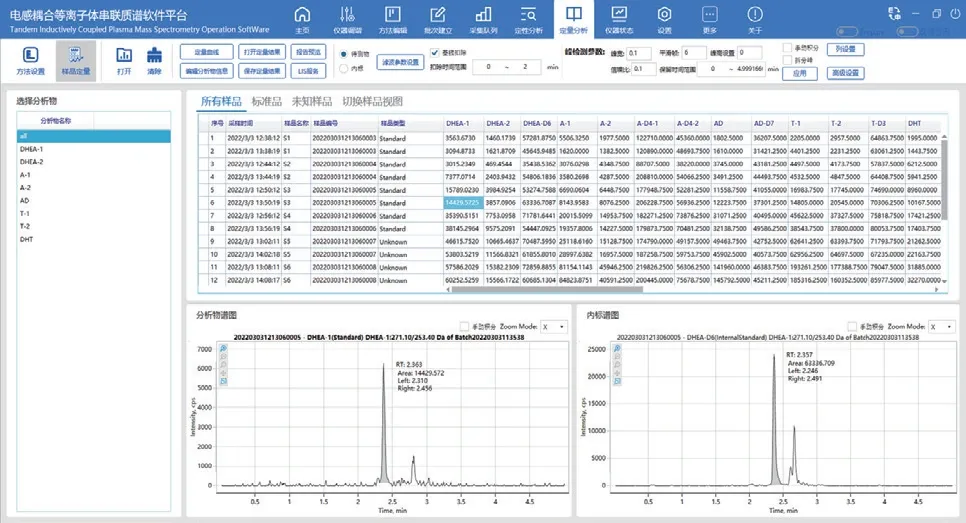The height and width of the screenshot is (523, 966).
Task: Click the LIS服务 button
Action: pyautogui.click(x=309, y=71)
